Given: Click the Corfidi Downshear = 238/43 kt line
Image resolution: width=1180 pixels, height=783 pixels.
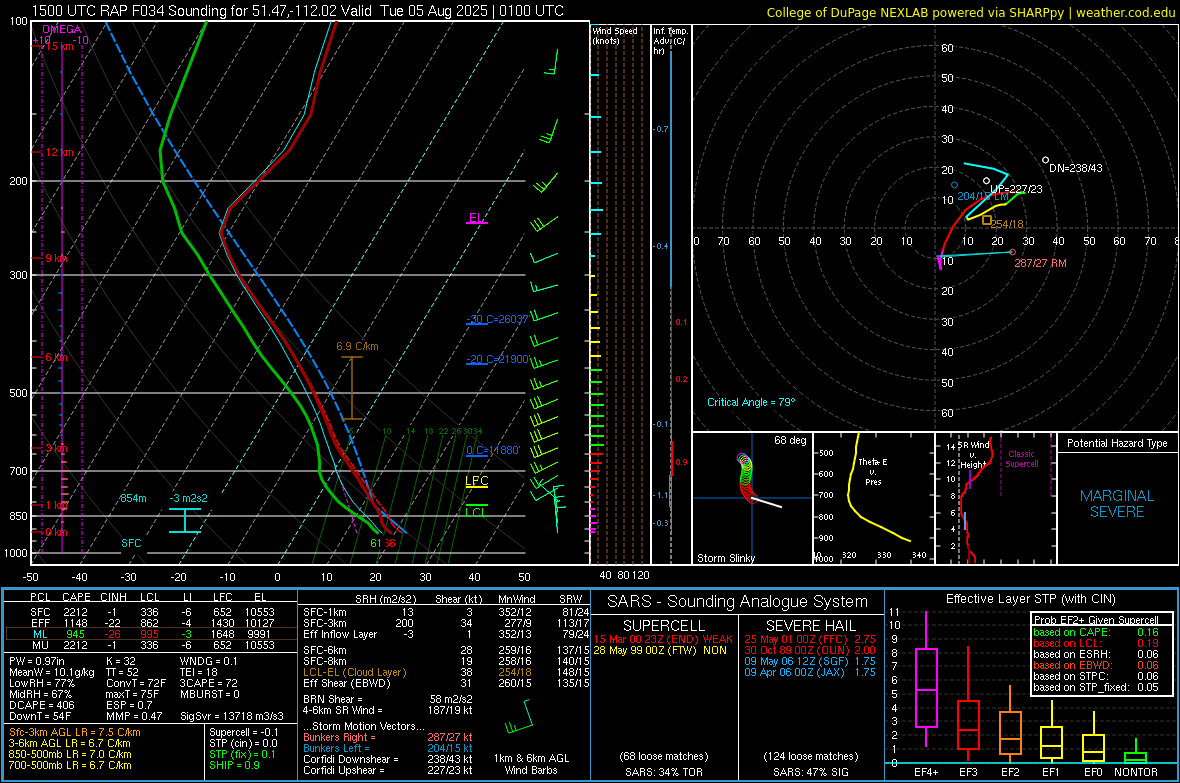Looking at the screenshot, I should [x=388, y=759].
